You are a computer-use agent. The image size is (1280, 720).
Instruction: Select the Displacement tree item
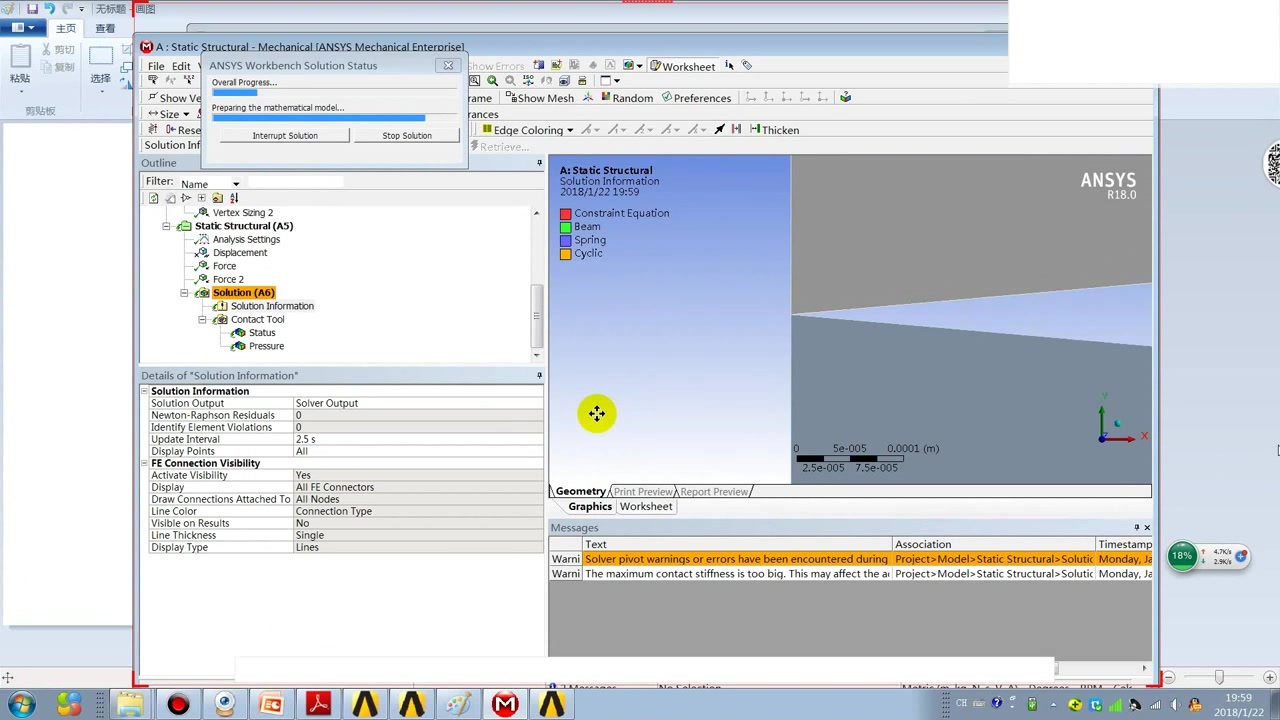240,253
